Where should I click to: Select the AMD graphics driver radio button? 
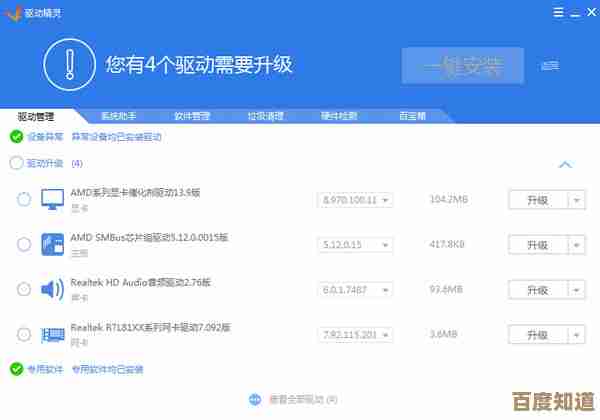[24, 200]
